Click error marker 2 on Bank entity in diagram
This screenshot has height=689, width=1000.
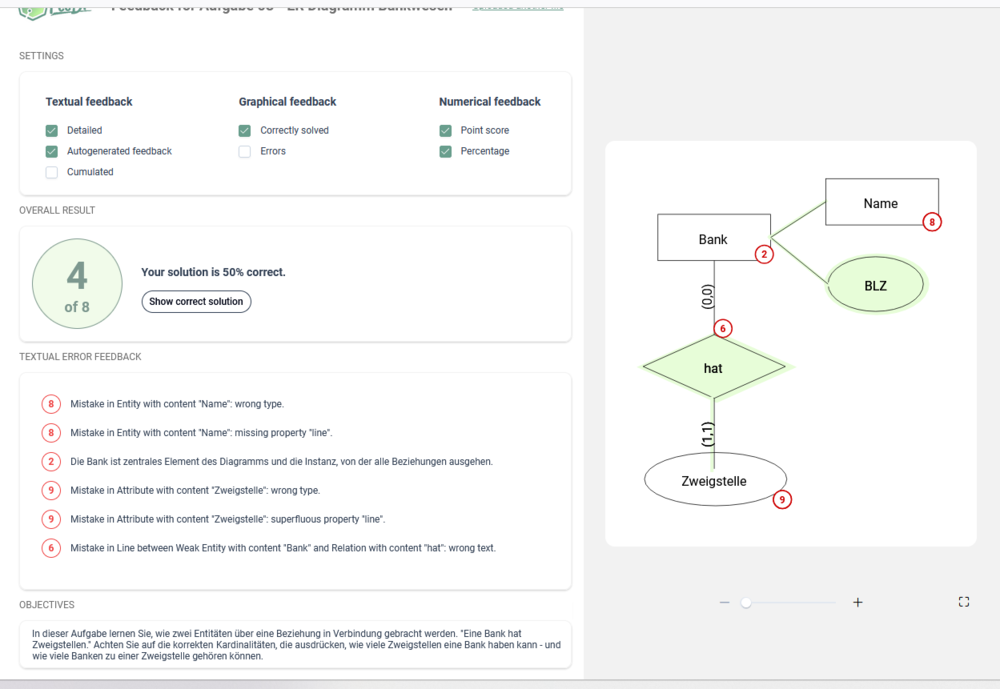tap(764, 254)
